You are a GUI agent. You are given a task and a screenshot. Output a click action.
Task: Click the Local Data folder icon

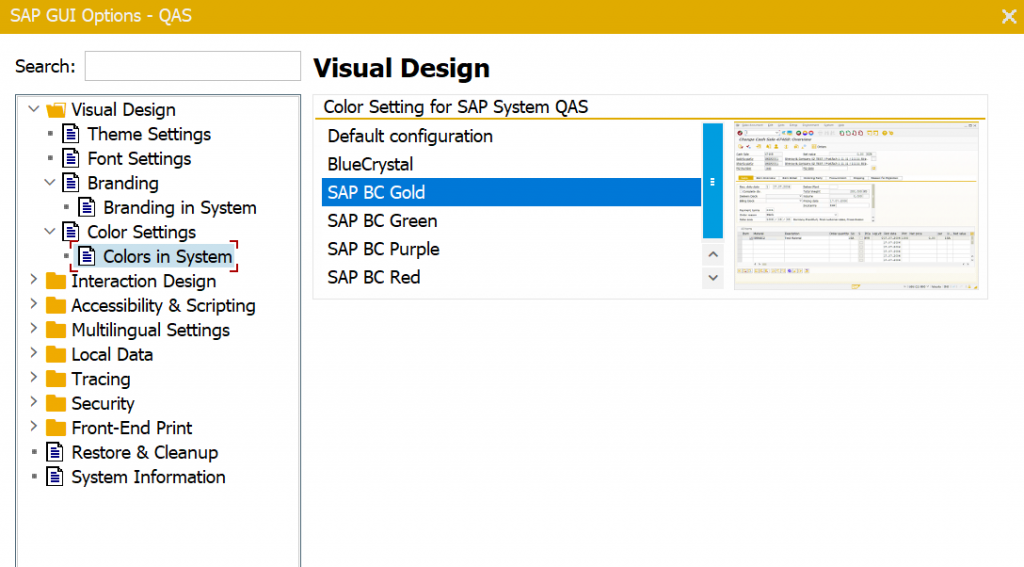(56, 354)
